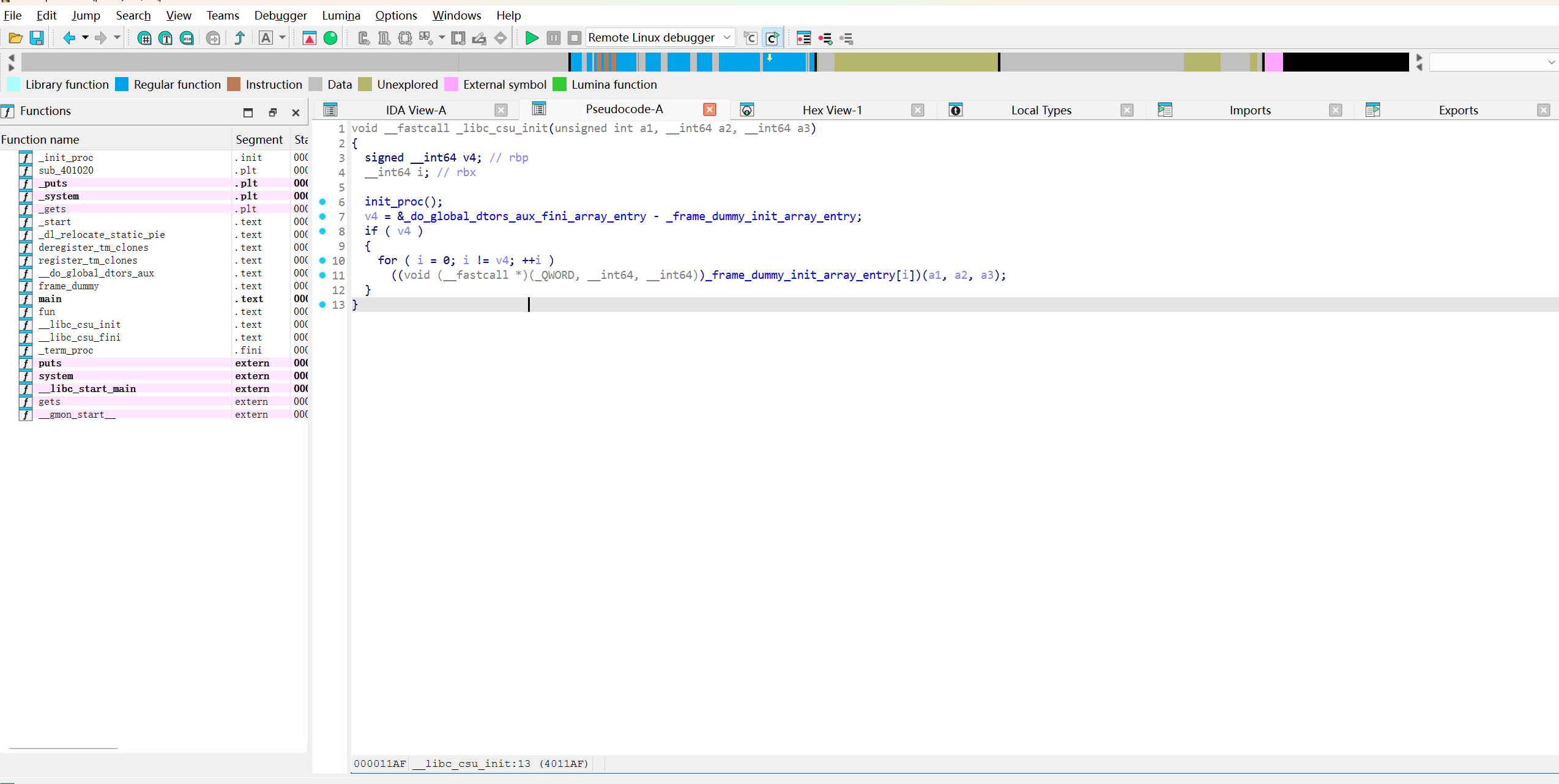This screenshot has height=784, width=1559.
Task: Click the pencil edit toolbar icon
Action: (480, 38)
